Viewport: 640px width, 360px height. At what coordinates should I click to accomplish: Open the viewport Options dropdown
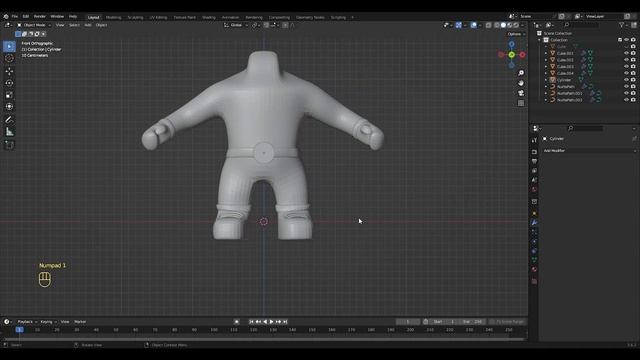[516, 34]
